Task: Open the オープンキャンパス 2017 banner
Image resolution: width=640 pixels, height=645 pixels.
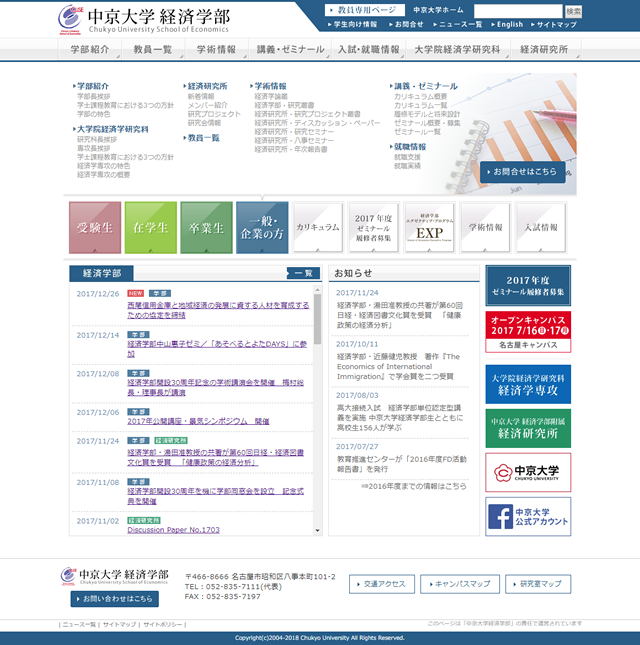Action: [528, 332]
